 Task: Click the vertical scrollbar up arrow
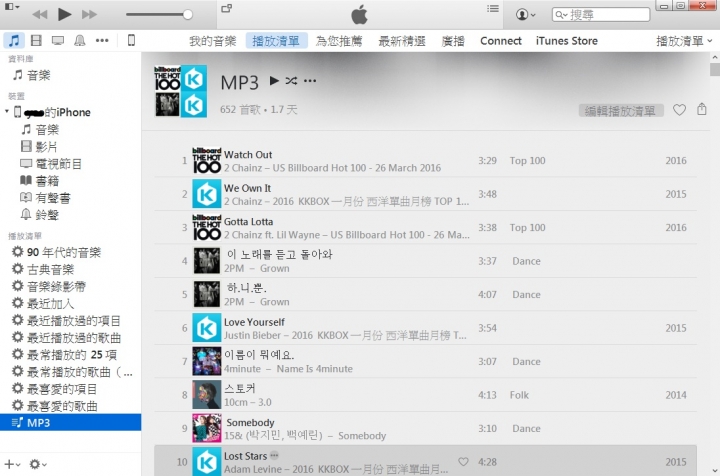click(x=714, y=57)
